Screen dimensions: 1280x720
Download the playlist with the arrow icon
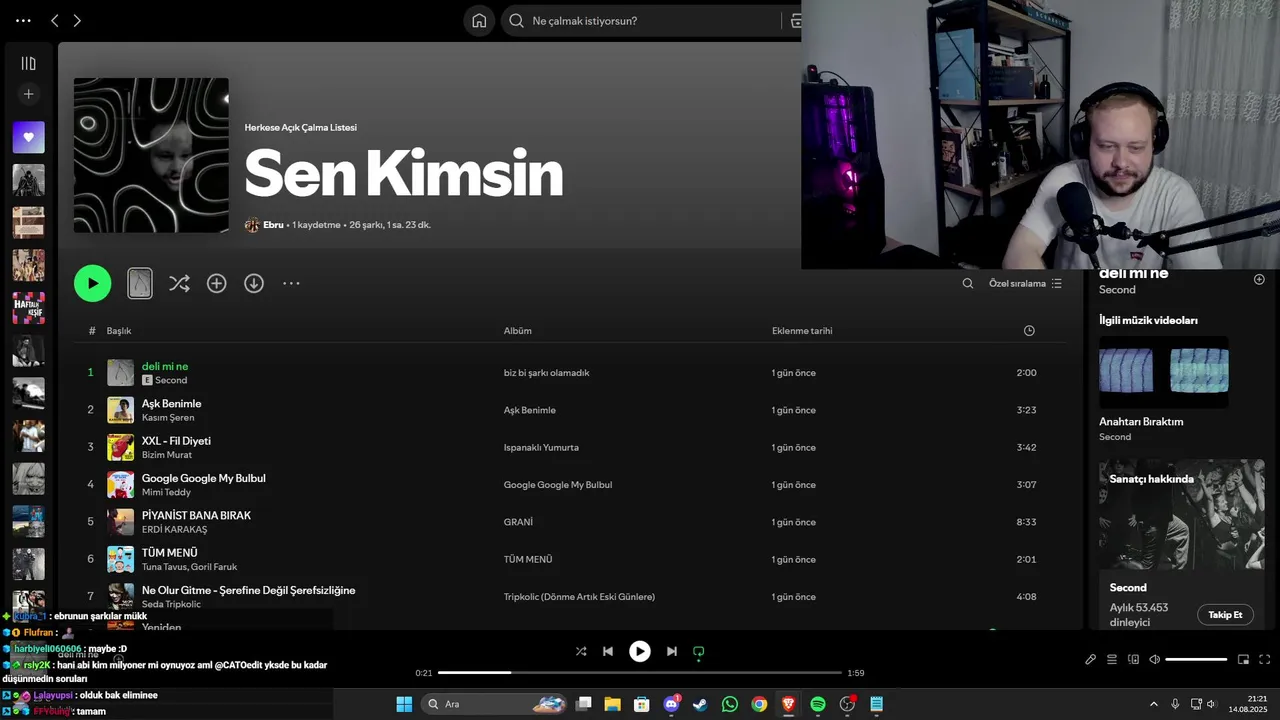[254, 284]
